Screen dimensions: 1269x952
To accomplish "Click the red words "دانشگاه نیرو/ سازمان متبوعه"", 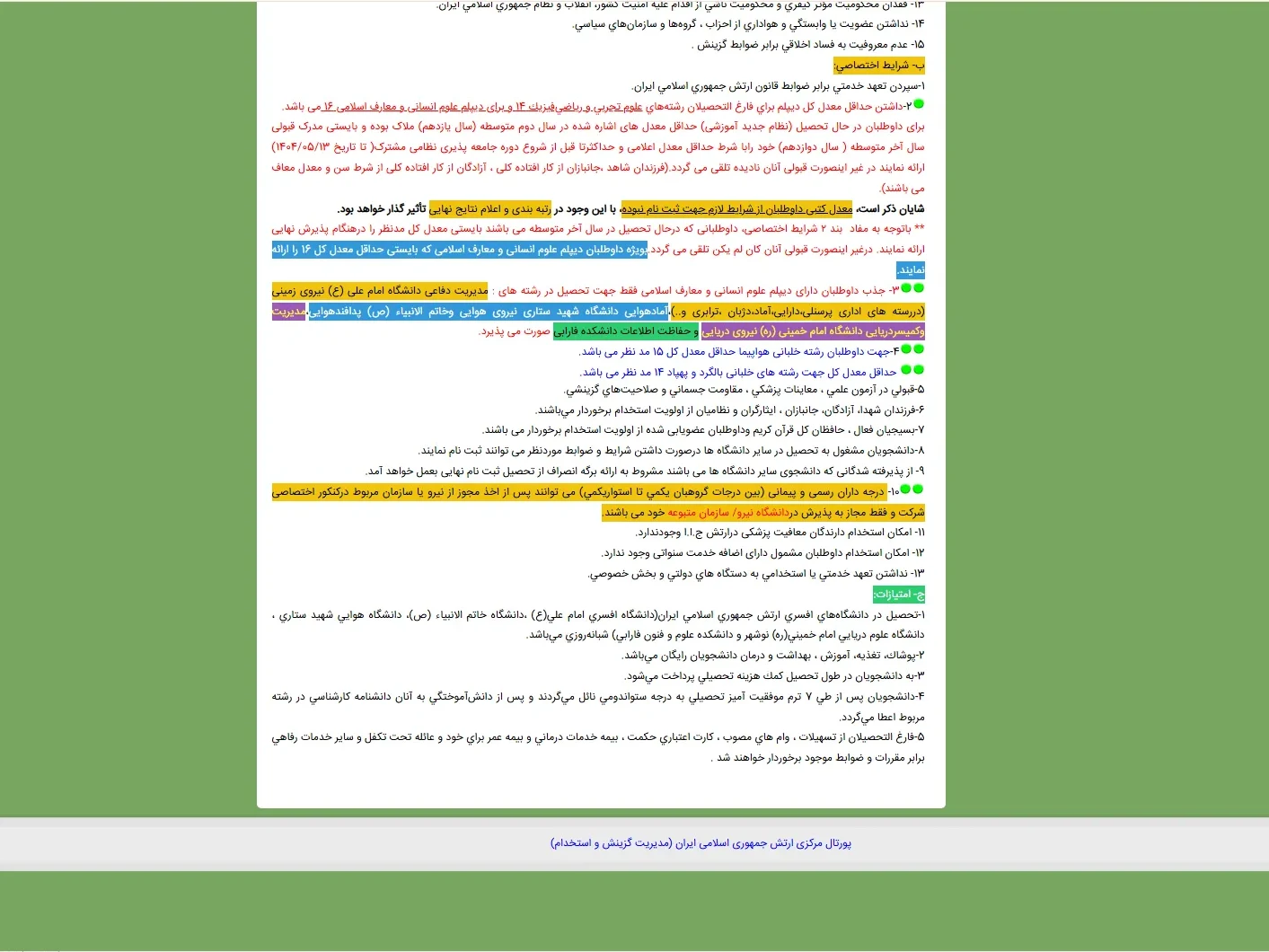I will [x=728, y=513].
